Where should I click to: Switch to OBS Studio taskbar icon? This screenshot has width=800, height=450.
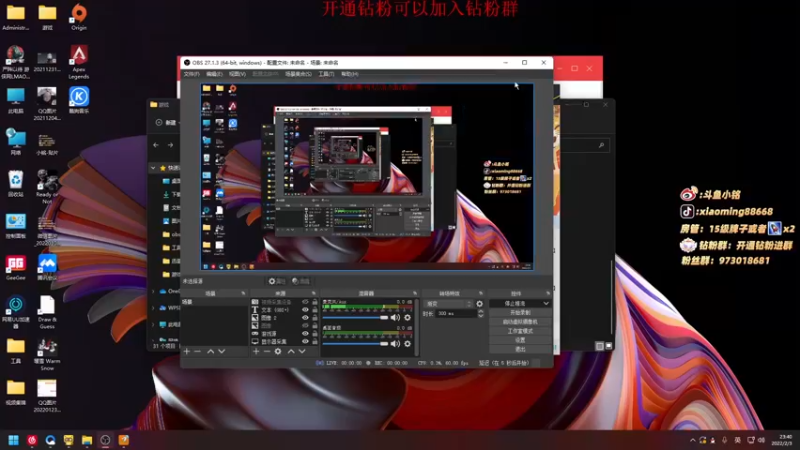(x=105, y=440)
